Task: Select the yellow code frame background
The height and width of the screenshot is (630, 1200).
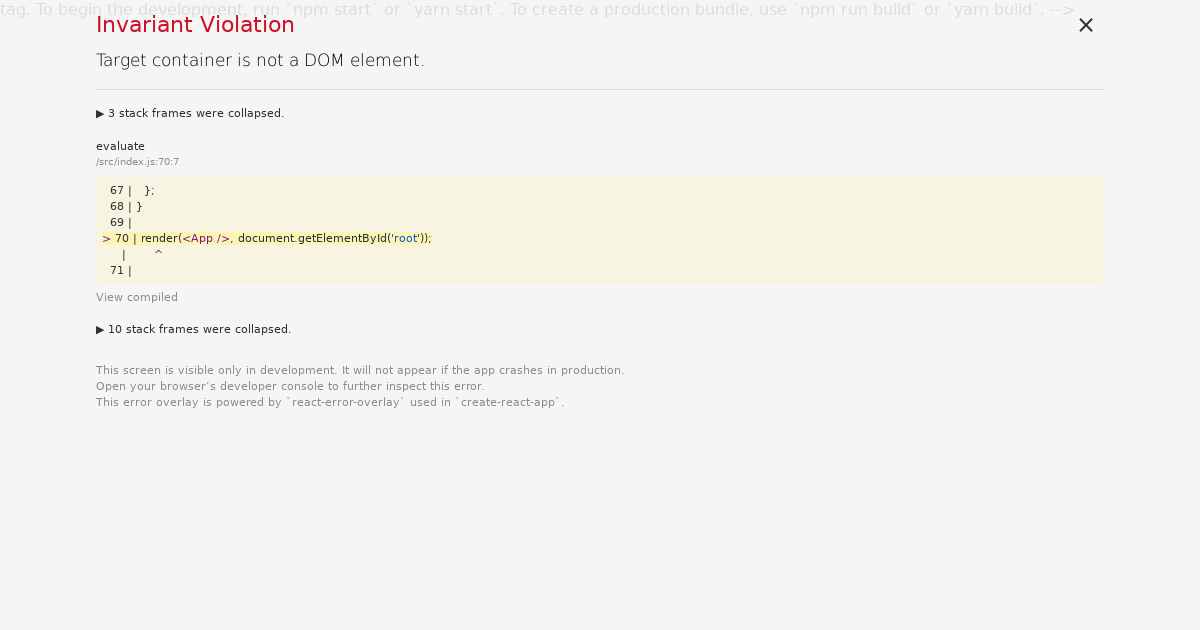Action: click(x=700, y=230)
